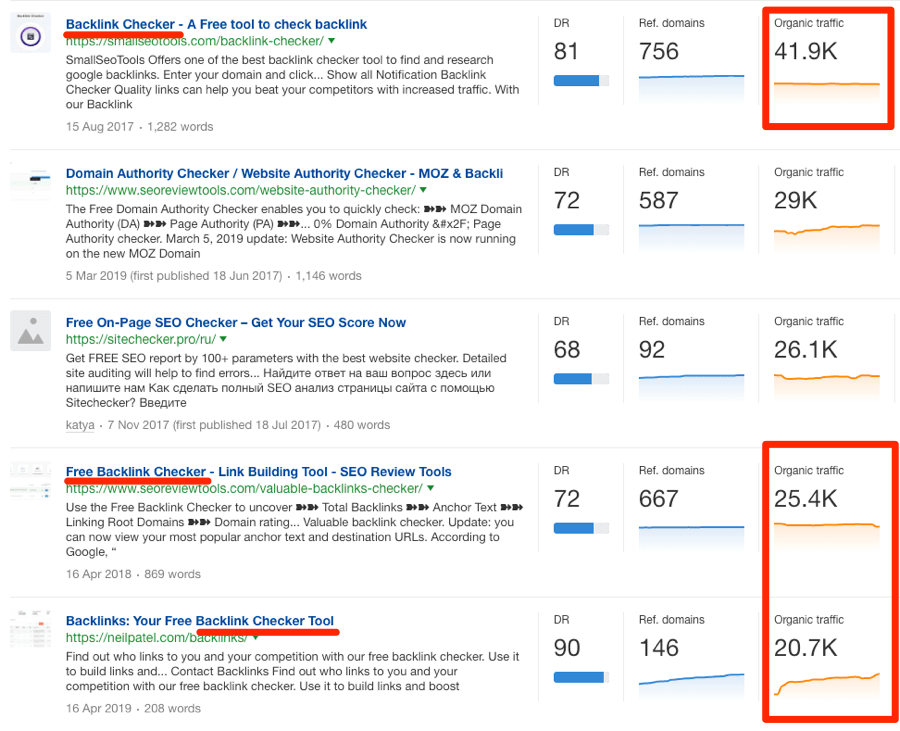The width and height of the screenshot is (900, 731).
Task: Click the text 208 words
Action: [x=172, y=709]
